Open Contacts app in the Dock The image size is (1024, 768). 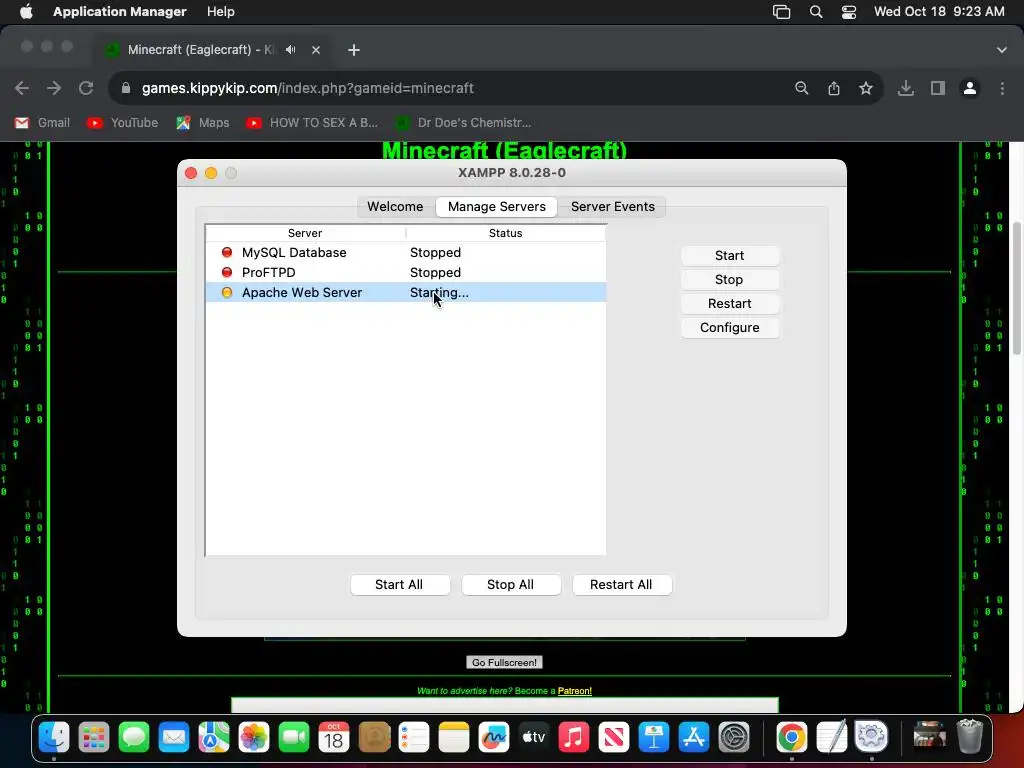click(x=374, y=737)
